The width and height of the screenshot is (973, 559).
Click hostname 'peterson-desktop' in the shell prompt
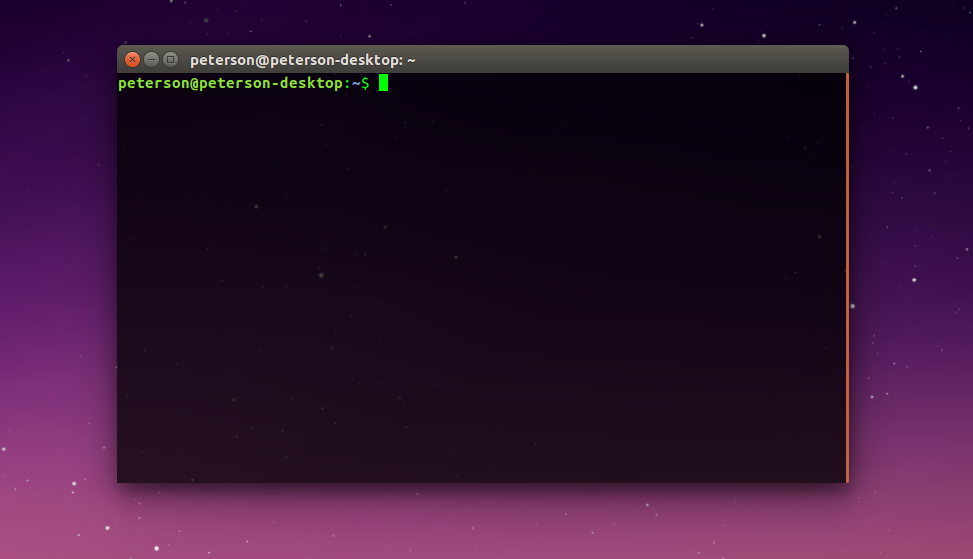[268, 84]
